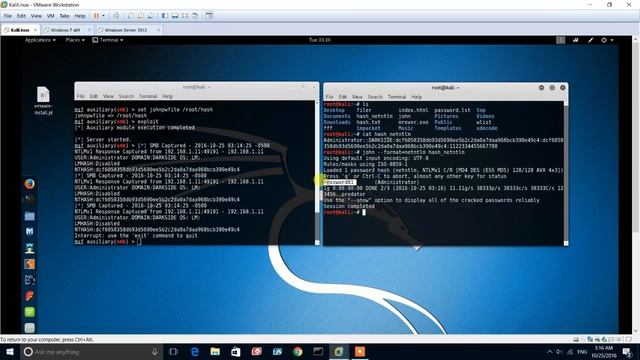Launch Burp Suite from the Kali dock
This screenshot has height=360, width=640.
click(x=29, y=264)
